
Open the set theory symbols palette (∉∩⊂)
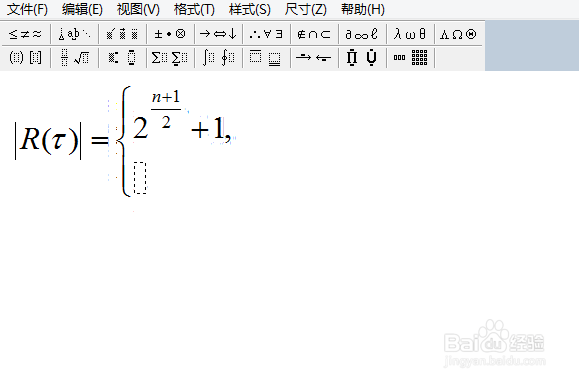click(x=314, y=34)
